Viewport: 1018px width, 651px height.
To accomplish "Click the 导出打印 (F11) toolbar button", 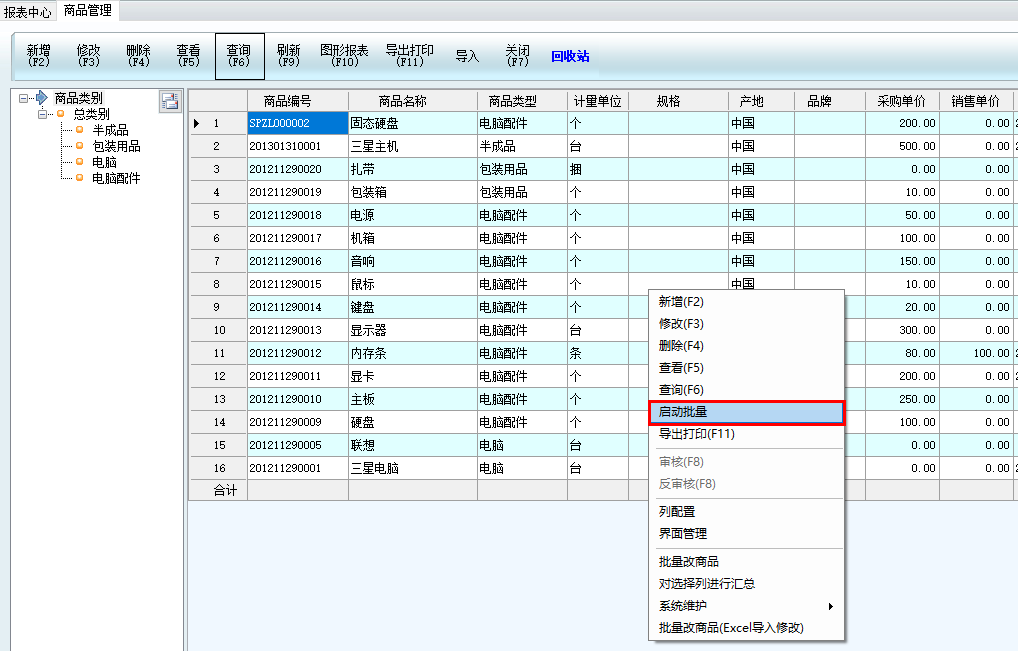I will [409, 56].
